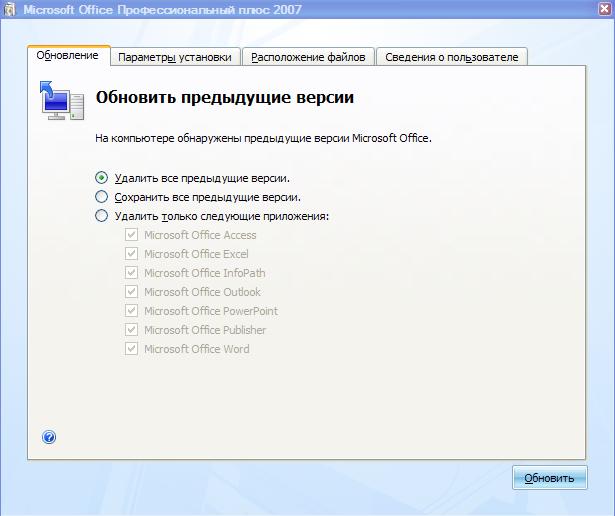Toggle Microsoft Office InfoPath checkbox
615x516 pixels.
click(x=131, y=273)
